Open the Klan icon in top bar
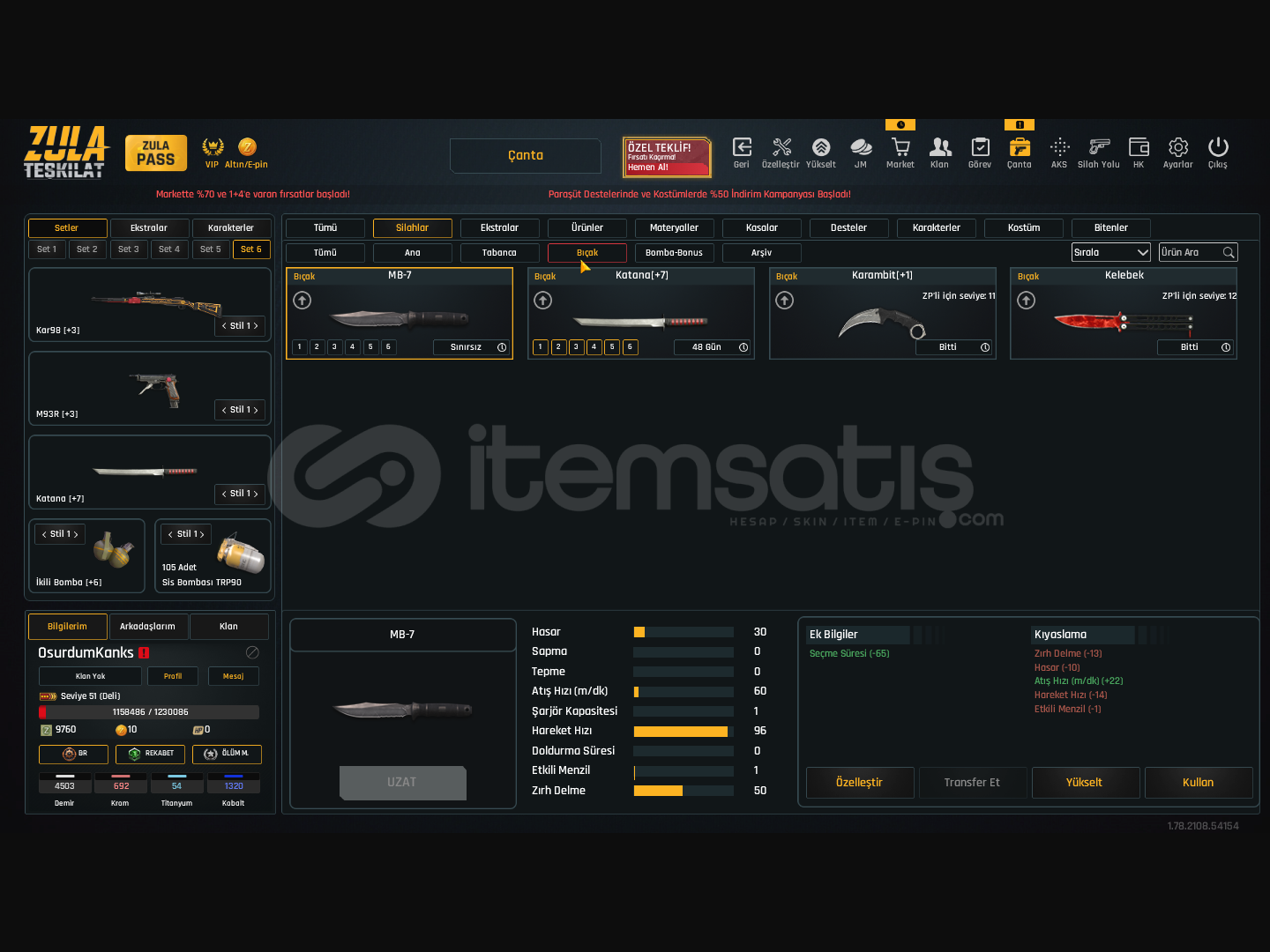 (x=940, y=147)
